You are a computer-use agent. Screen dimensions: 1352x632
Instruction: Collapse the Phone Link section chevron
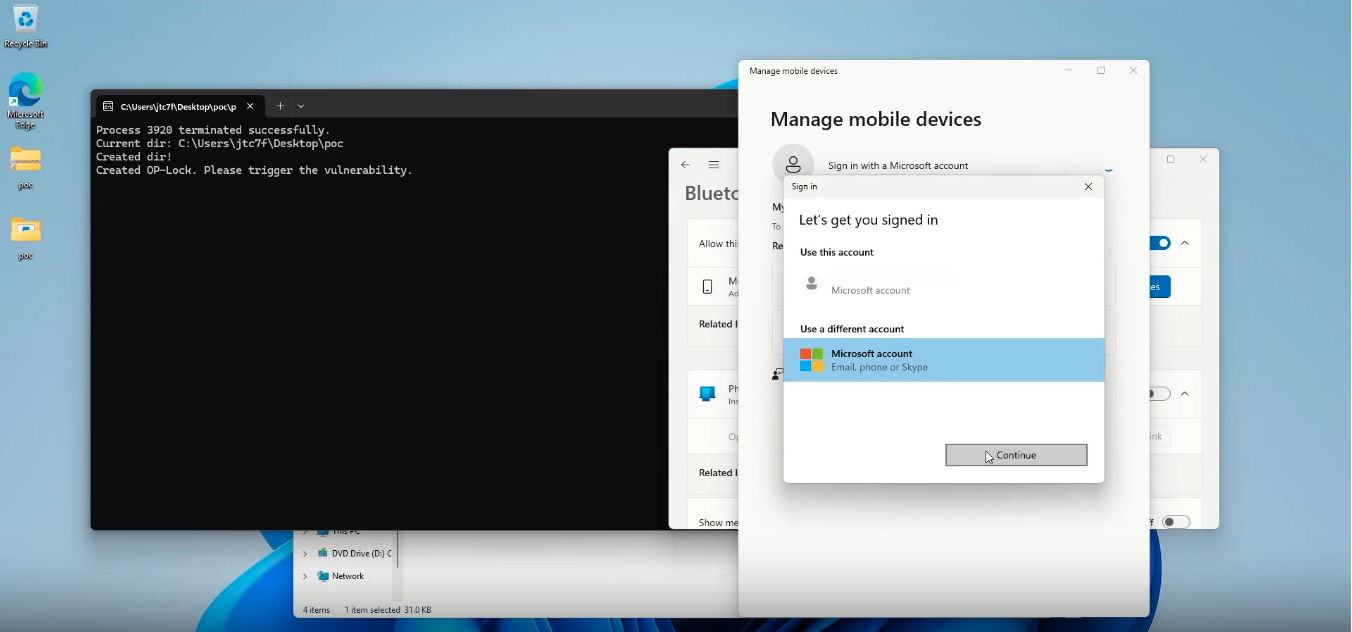tap(1185, 394)
